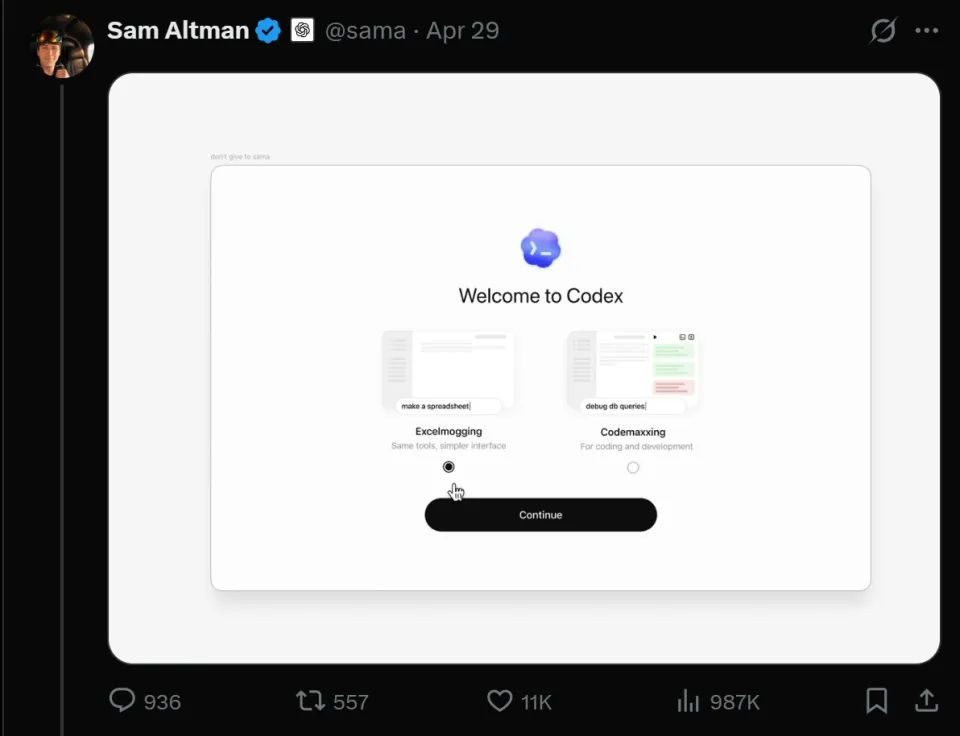
Task: Click the repost arrows icon
Action: pos(310,700)
